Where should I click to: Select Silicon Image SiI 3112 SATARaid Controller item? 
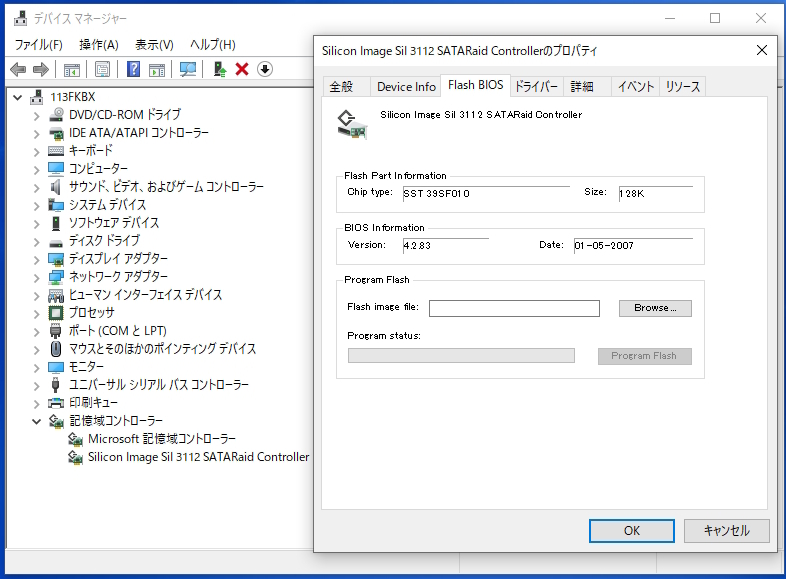199,457
